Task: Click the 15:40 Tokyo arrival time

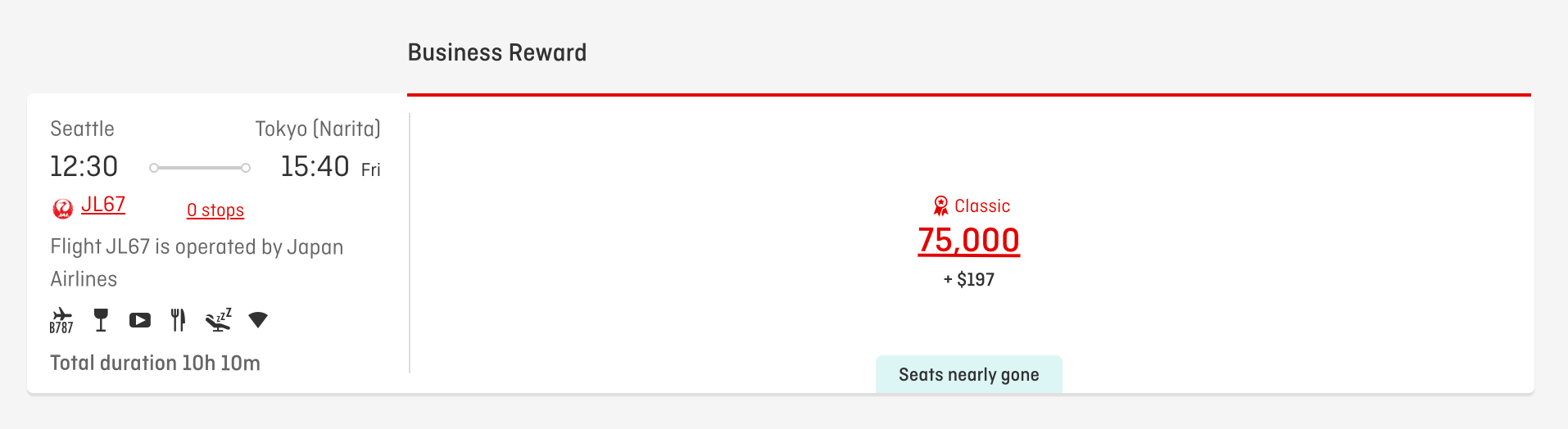Action: pos(315,167)
